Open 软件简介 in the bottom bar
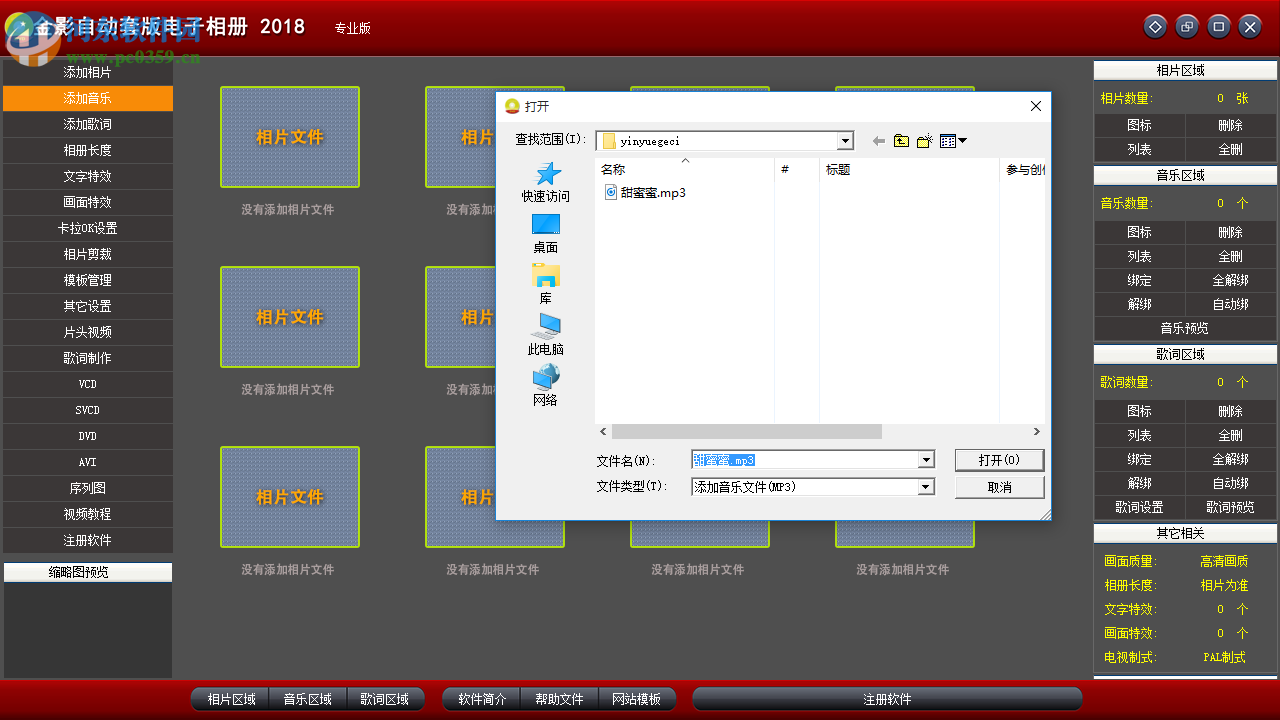1280x720 pixels. [x=482, y=699]
